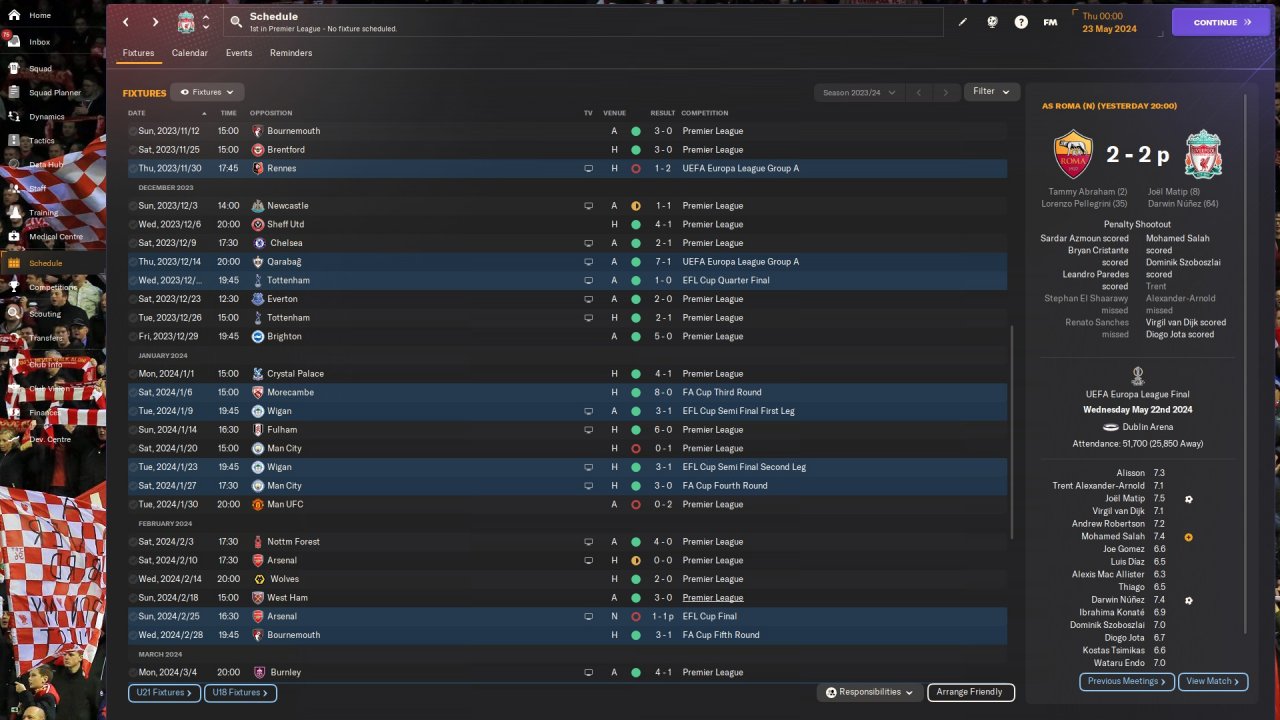Viewport: 1280px width, 720px height.
Task: Navigate back with the left arrow
Action: [x=126, y=22]
